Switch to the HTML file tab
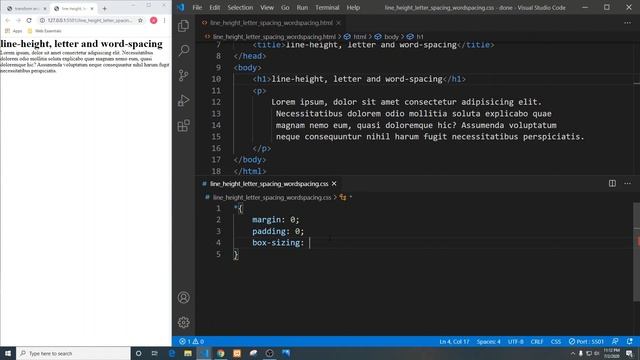The width and height of the screenshot is (640, 360). [x=271, y=23]
